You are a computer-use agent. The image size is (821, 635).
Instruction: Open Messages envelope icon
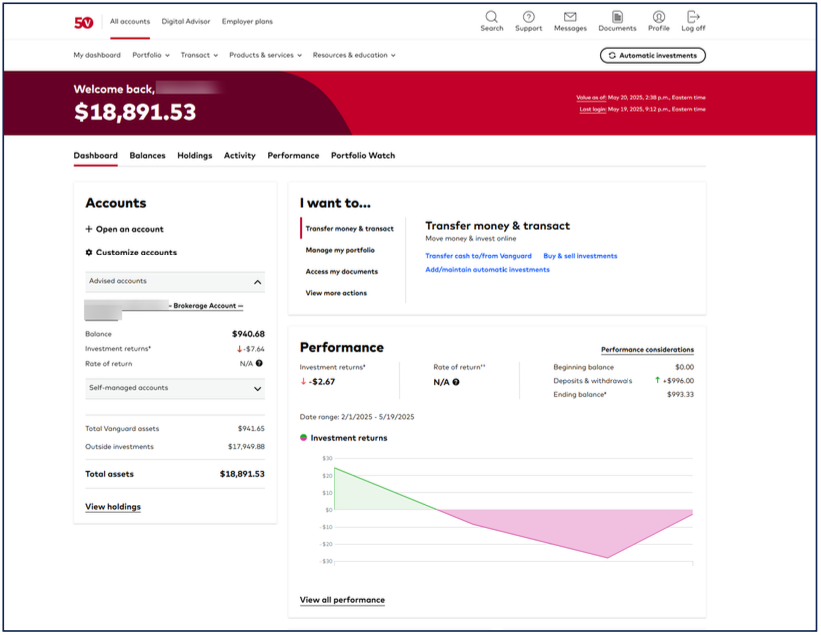click(570, 17)
